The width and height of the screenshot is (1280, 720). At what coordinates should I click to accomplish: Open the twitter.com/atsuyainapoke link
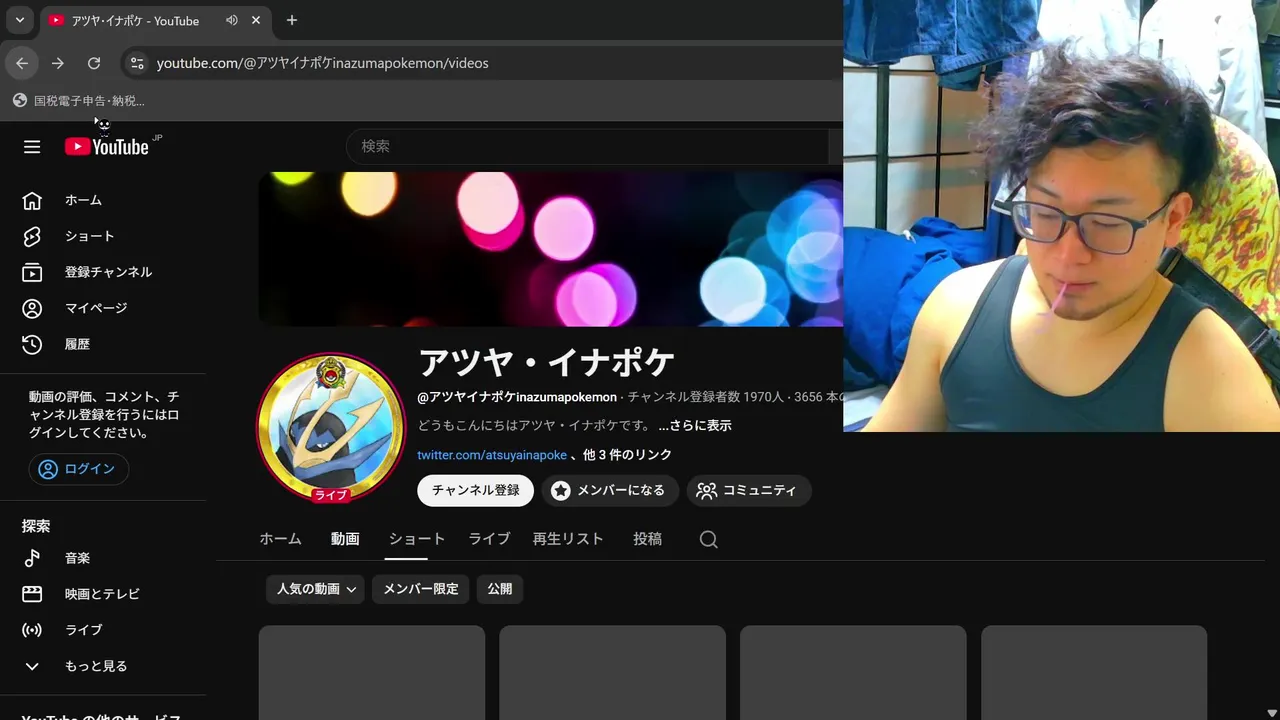pyautogui.click(x=492, y=455)
